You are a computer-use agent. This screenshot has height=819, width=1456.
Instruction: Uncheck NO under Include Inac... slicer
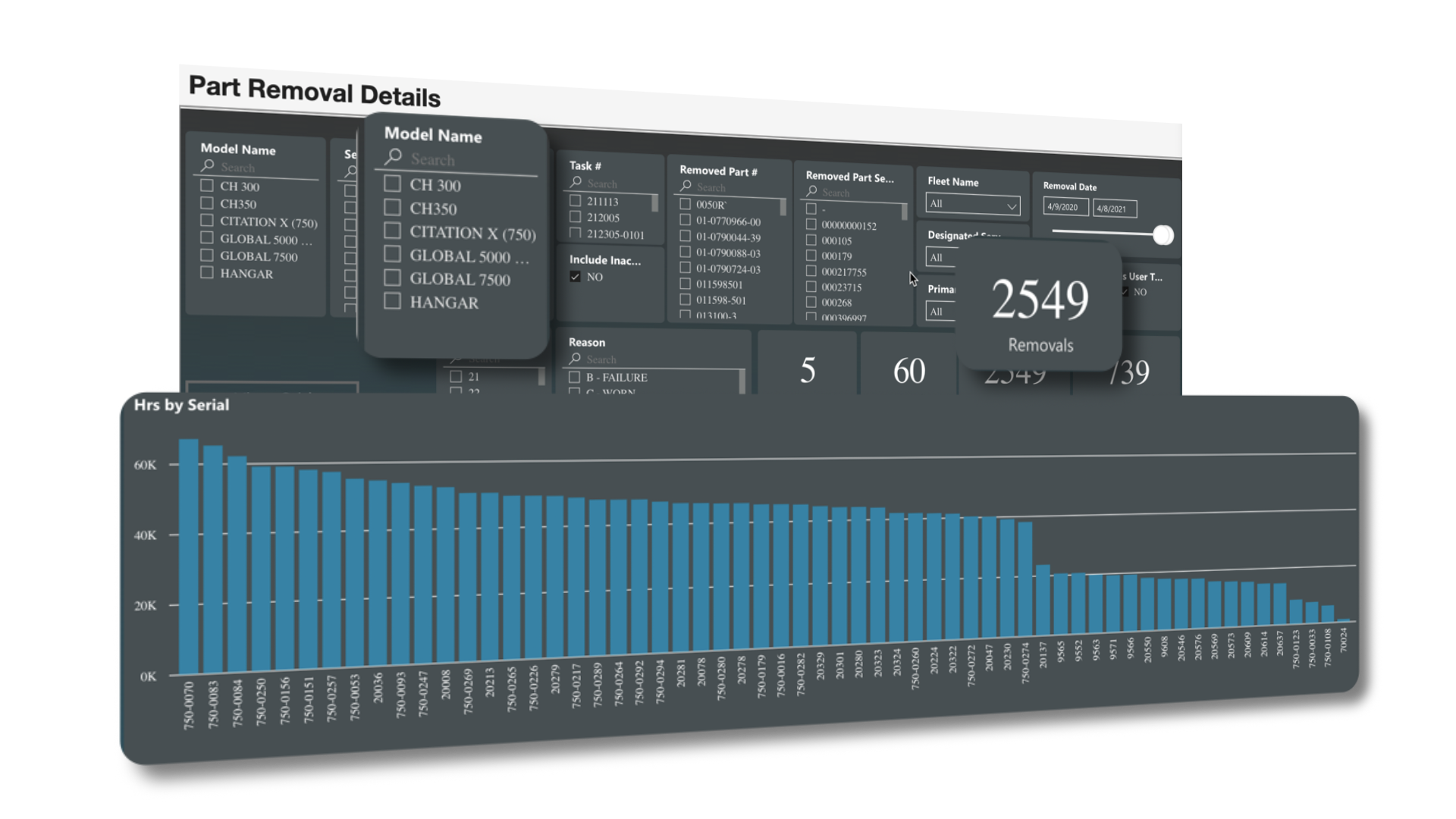(x=575, y=277)
